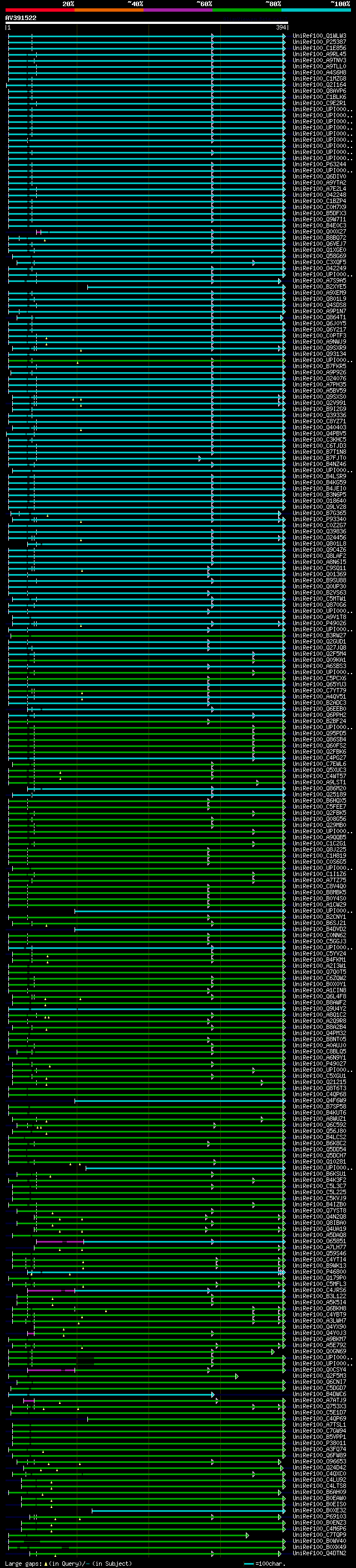Click the query end position 394
The width and height of the screenshot is (356, 1568).
click(281, 27)
